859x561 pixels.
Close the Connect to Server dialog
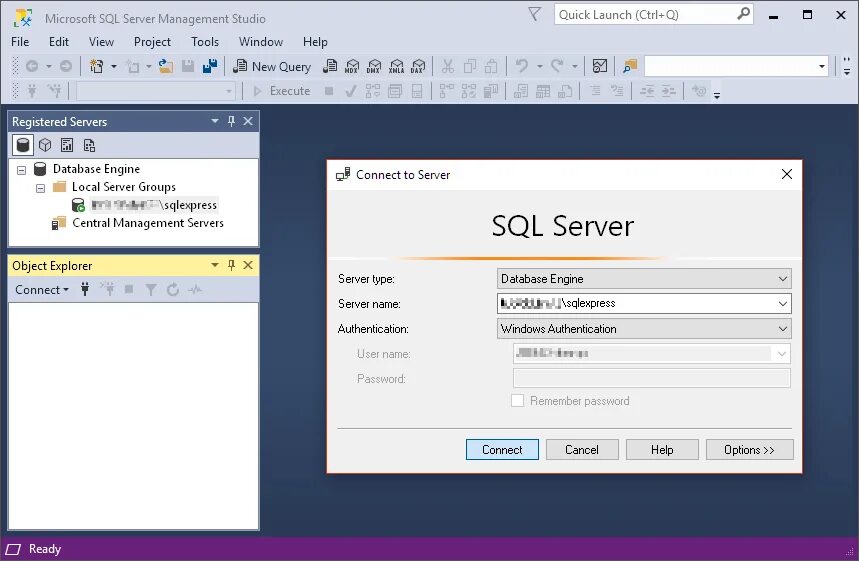click(787, 174)
